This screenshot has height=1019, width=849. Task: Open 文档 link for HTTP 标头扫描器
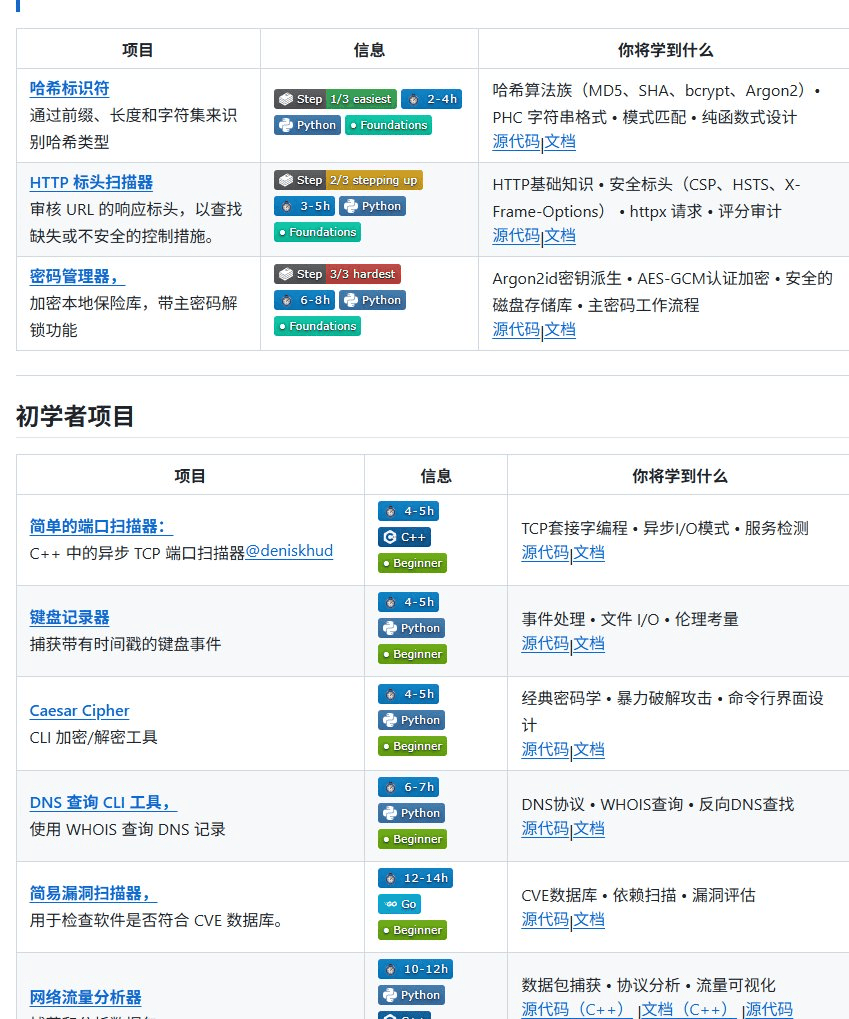tap(560, 236)
